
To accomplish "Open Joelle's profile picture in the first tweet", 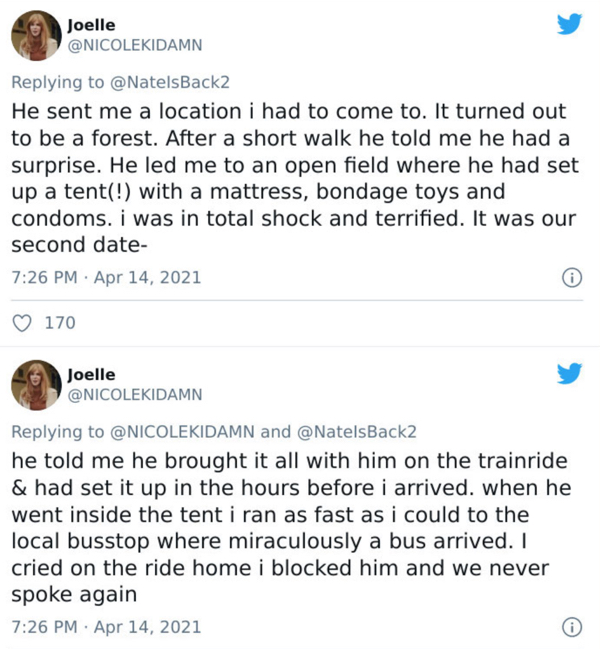I will pyautogui.click(x=35, y=36).
